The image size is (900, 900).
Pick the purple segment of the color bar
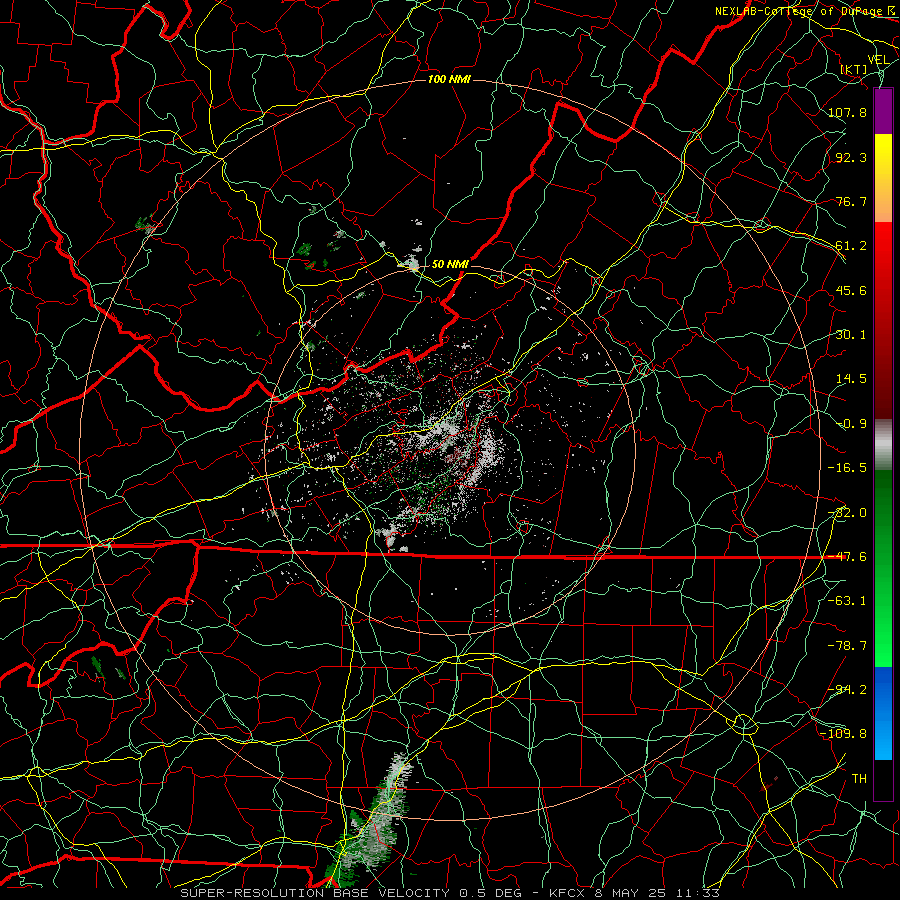click(x=883, y=112)
